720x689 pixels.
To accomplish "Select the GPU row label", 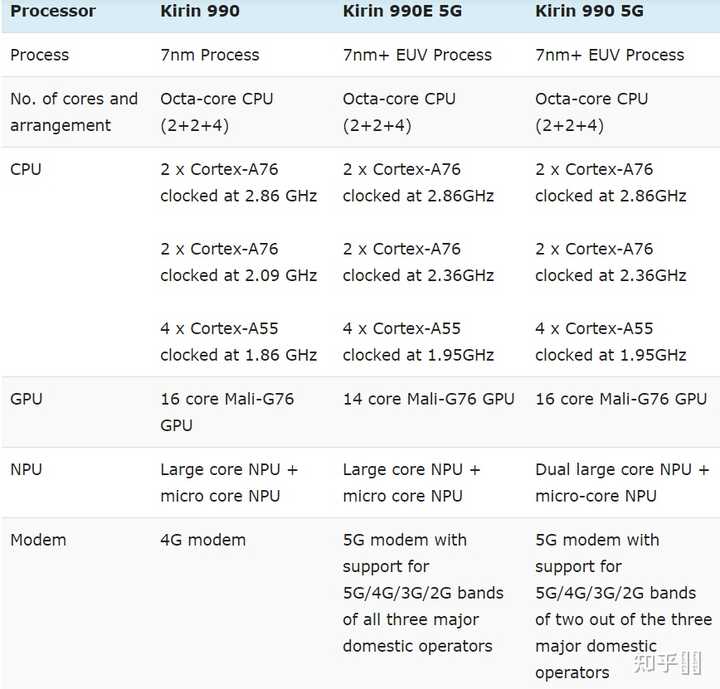I will [x=26, y=399].
